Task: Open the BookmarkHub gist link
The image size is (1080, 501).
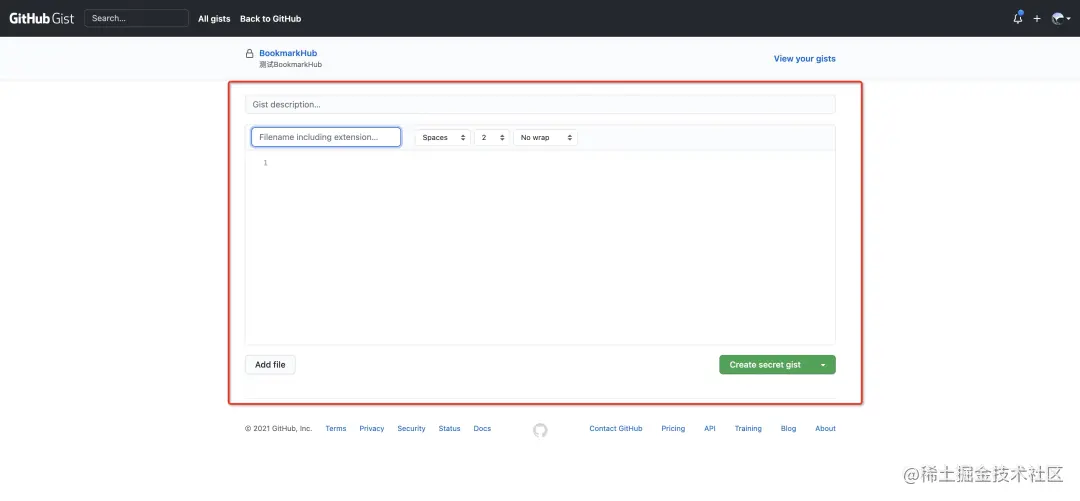Action: (288, 53)
